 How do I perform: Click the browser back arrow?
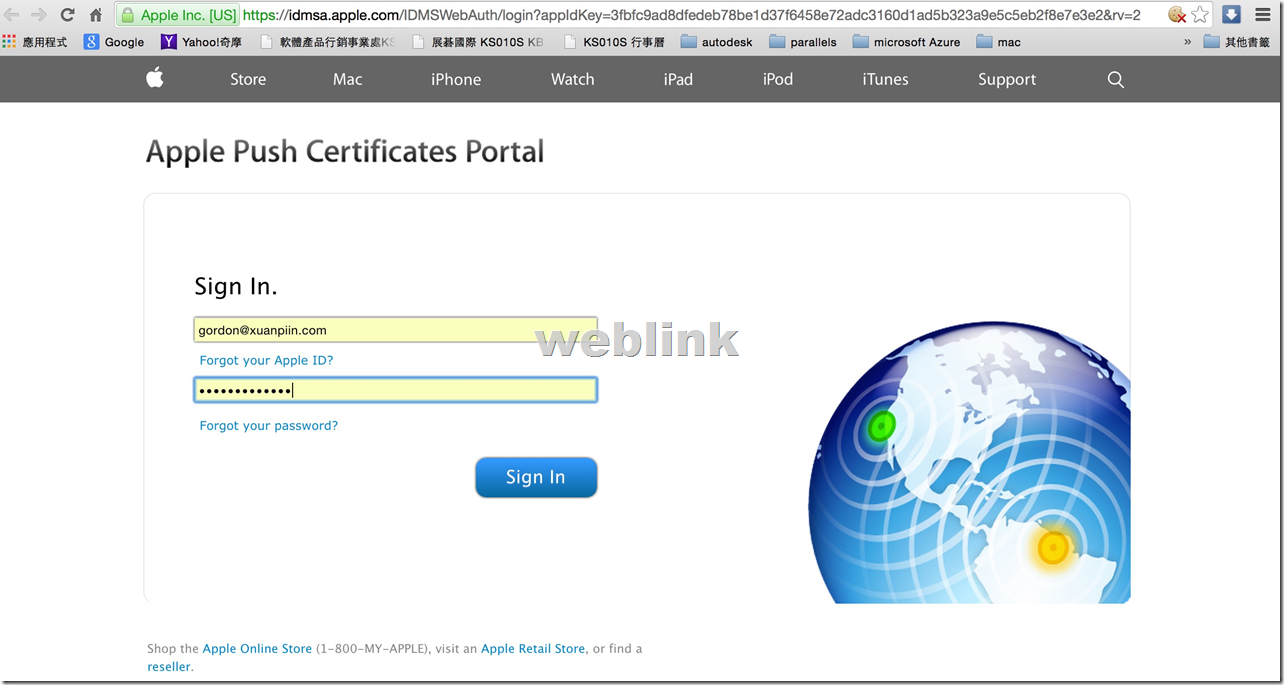coord(11,15)
